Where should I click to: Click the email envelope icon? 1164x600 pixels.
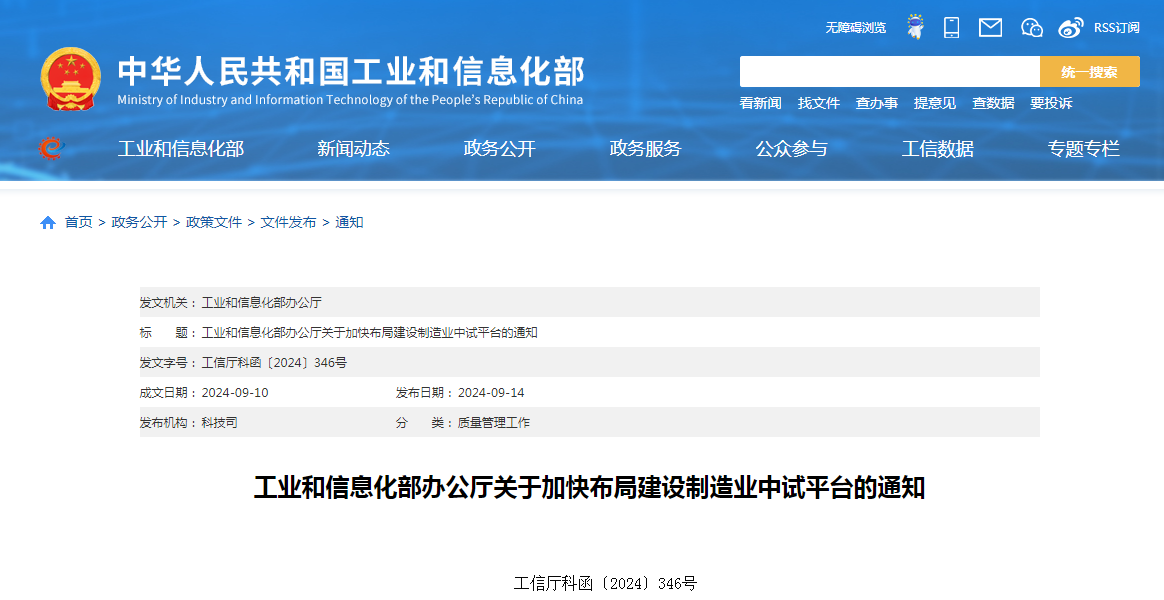990,27
